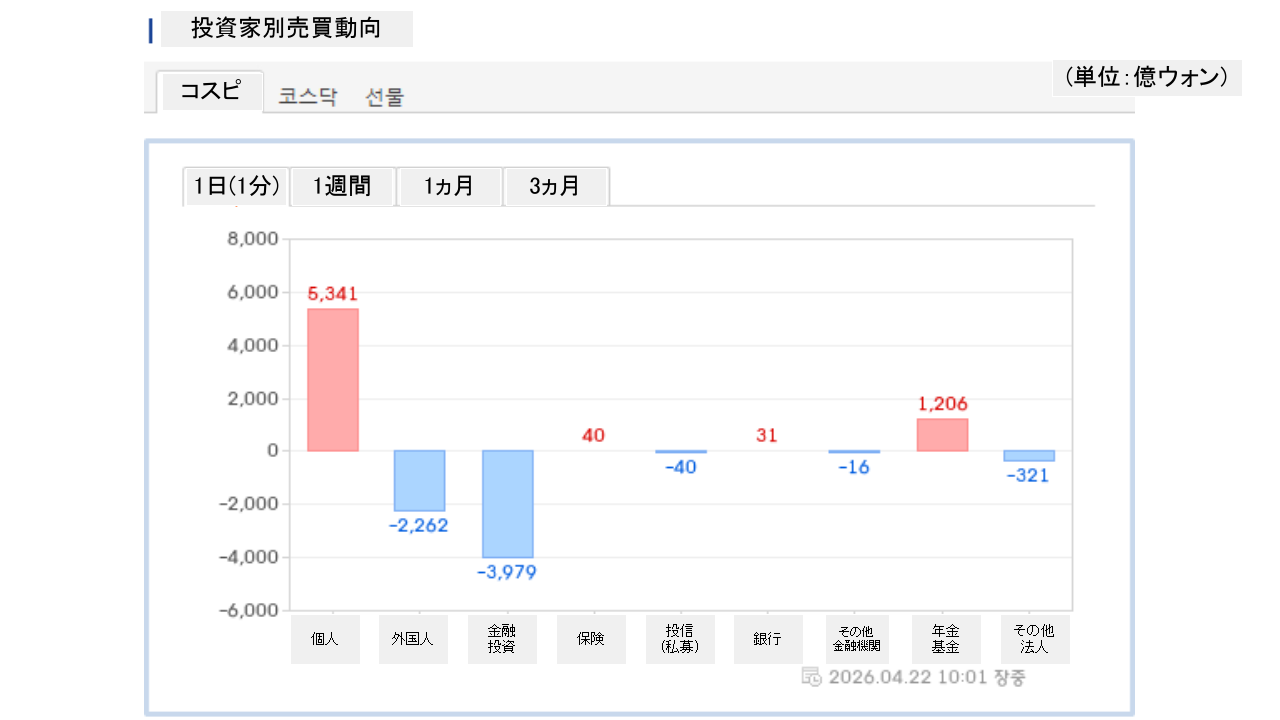Choose the 3ヵ月 period tab
This screenshot has width=1280, height=720.
pyautogui.click(x=555, y=186)
